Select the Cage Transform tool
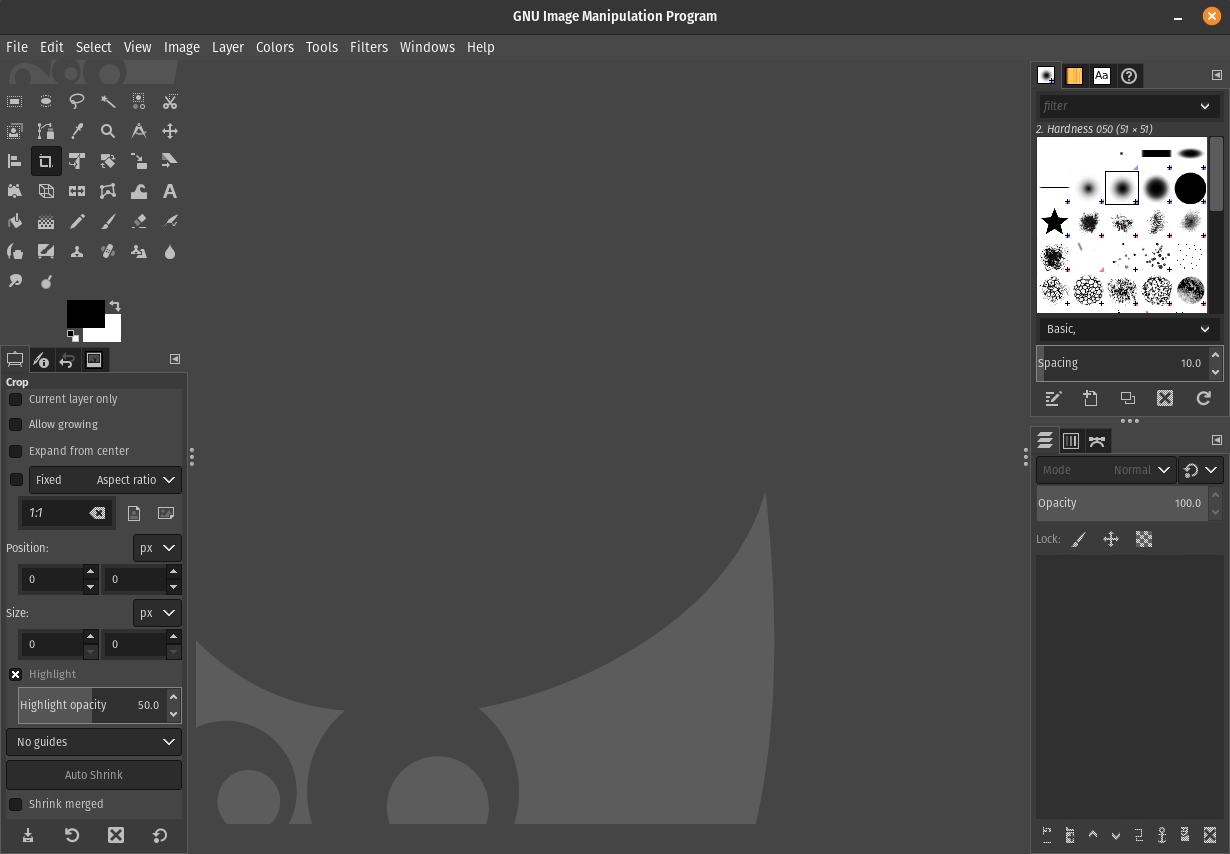 click(108, 191)
